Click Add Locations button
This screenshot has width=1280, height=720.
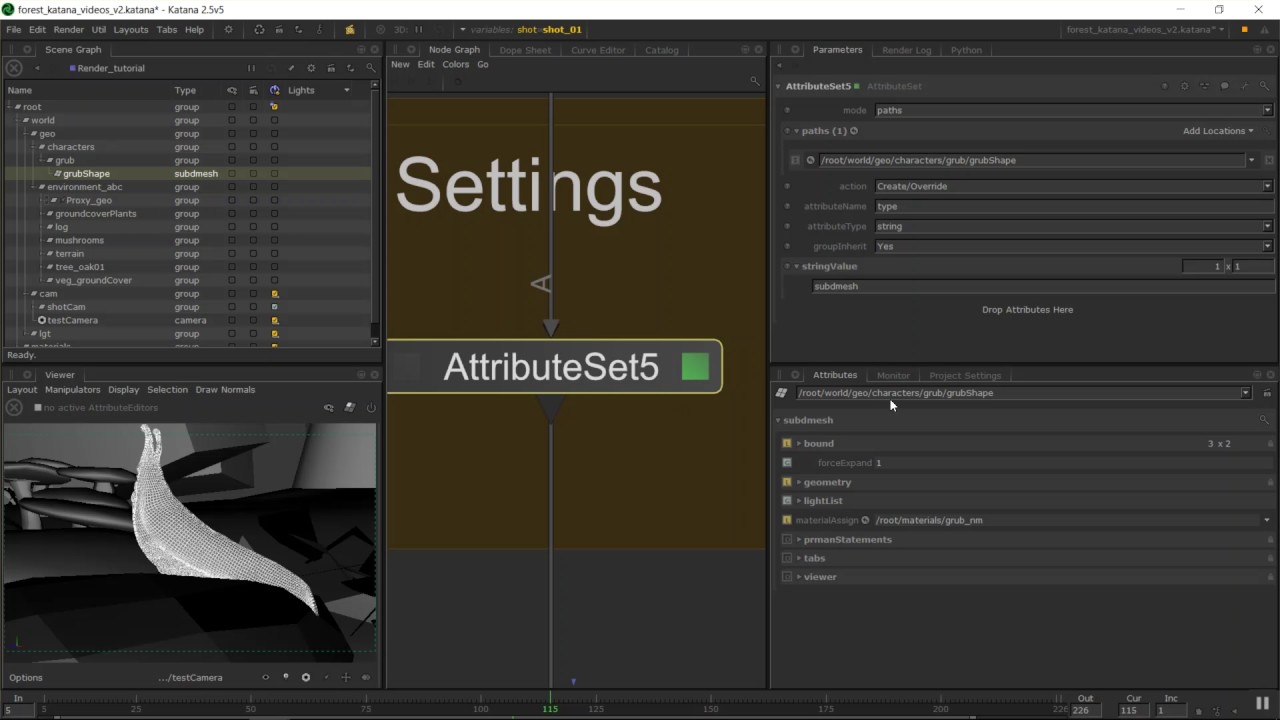[1218, 131]
